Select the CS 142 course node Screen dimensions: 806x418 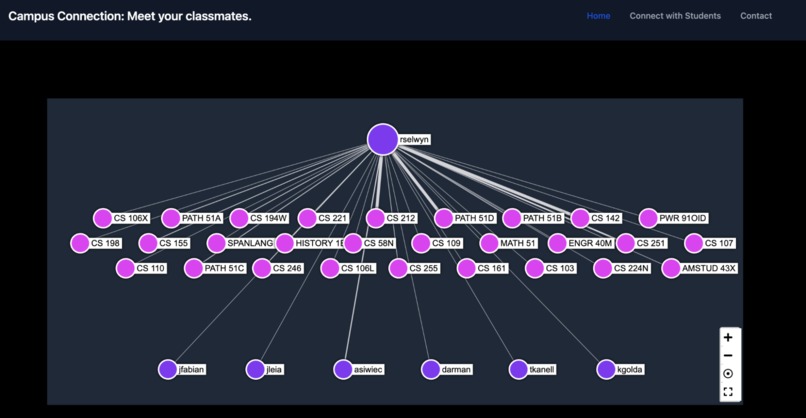click(580, 218)
